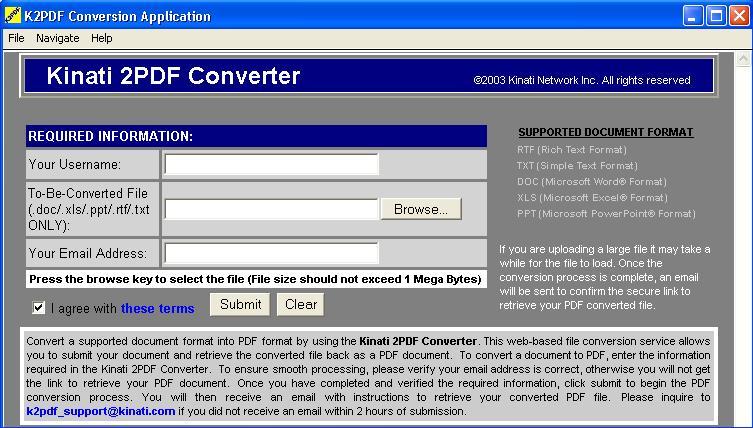
Task: Click the Your Username input field
Action: pos(271,164)
